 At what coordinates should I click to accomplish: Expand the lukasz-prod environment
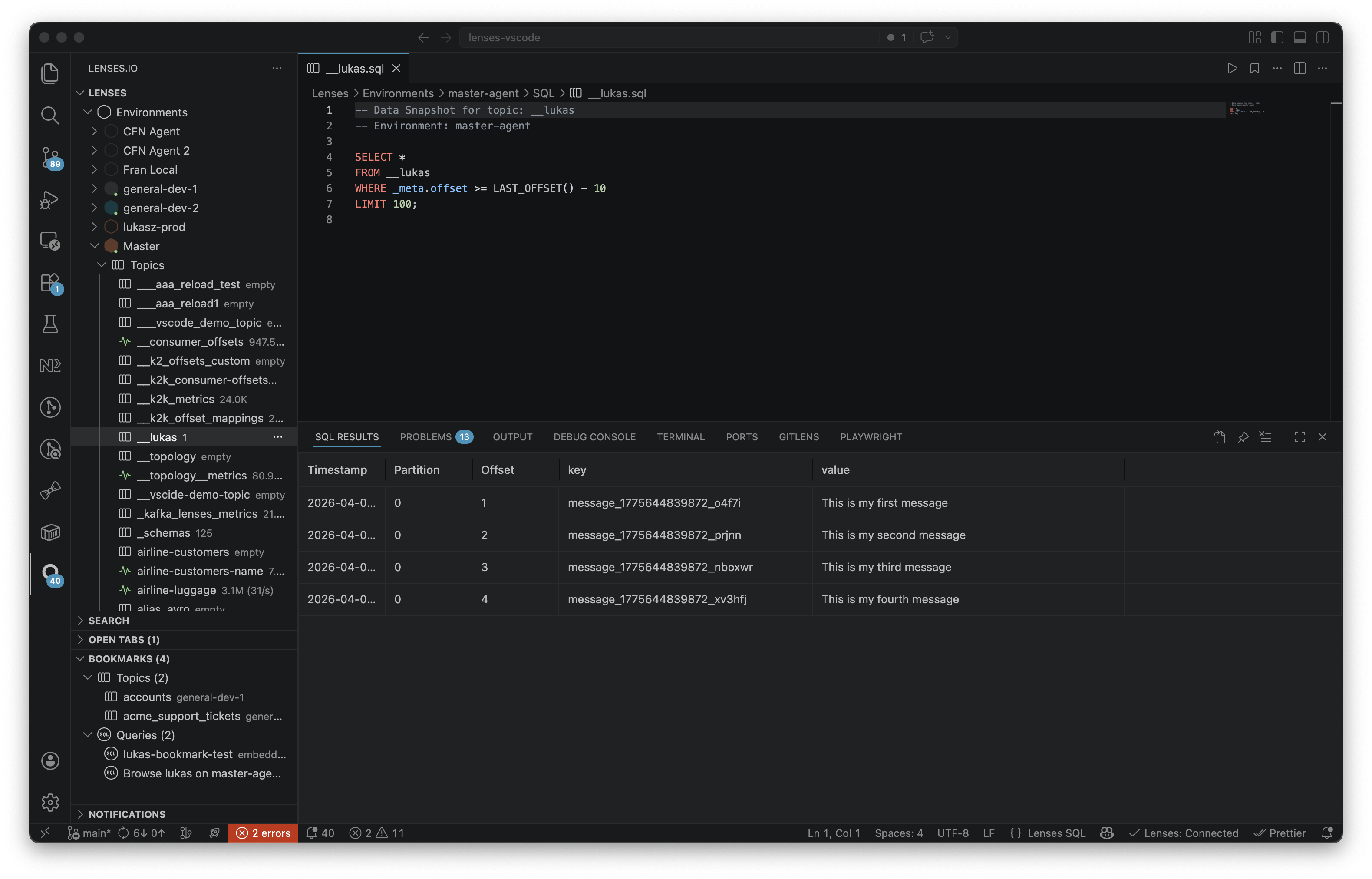(x=94, y=227)
